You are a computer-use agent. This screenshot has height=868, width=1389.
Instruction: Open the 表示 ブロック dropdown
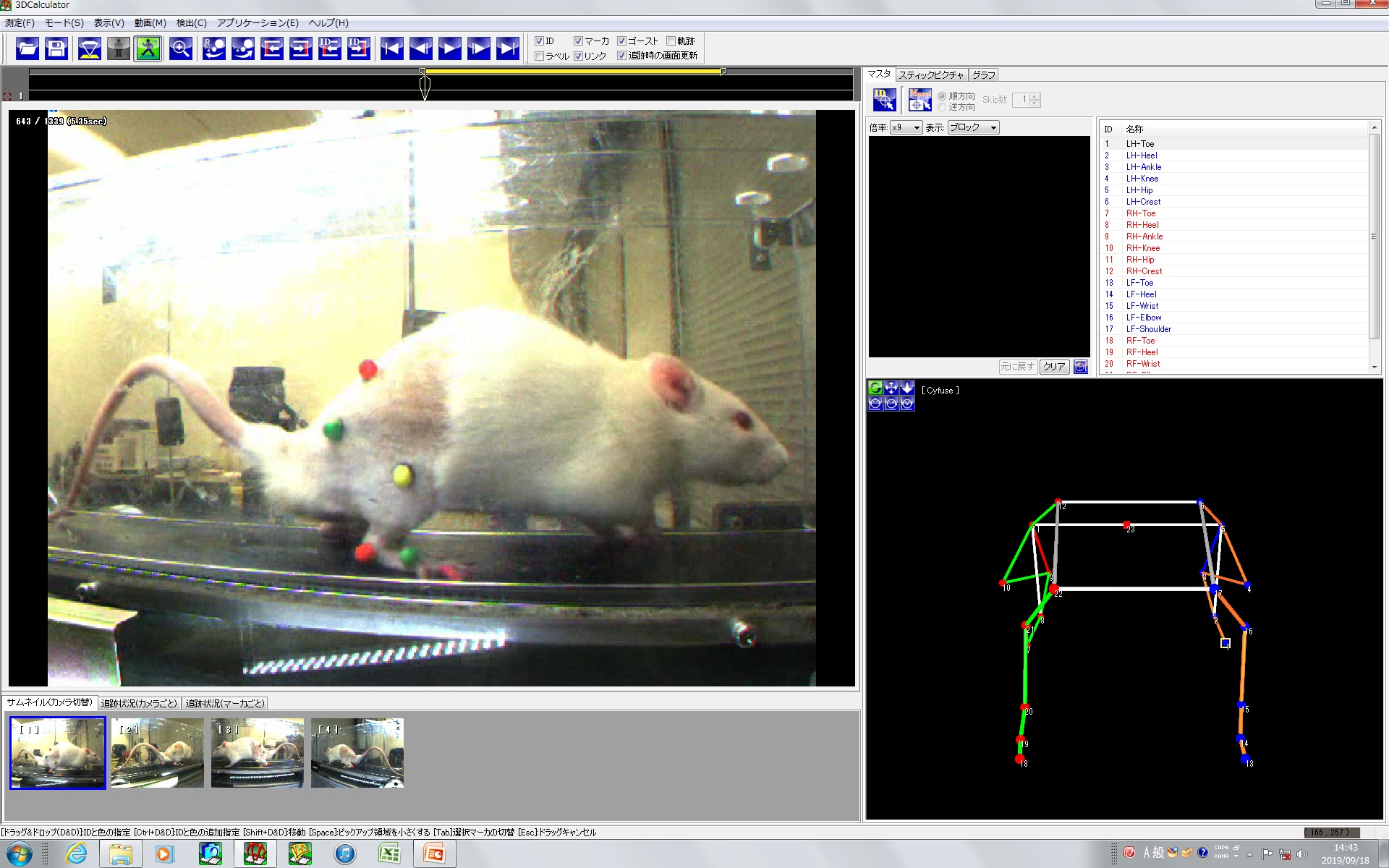pos(974,127)
